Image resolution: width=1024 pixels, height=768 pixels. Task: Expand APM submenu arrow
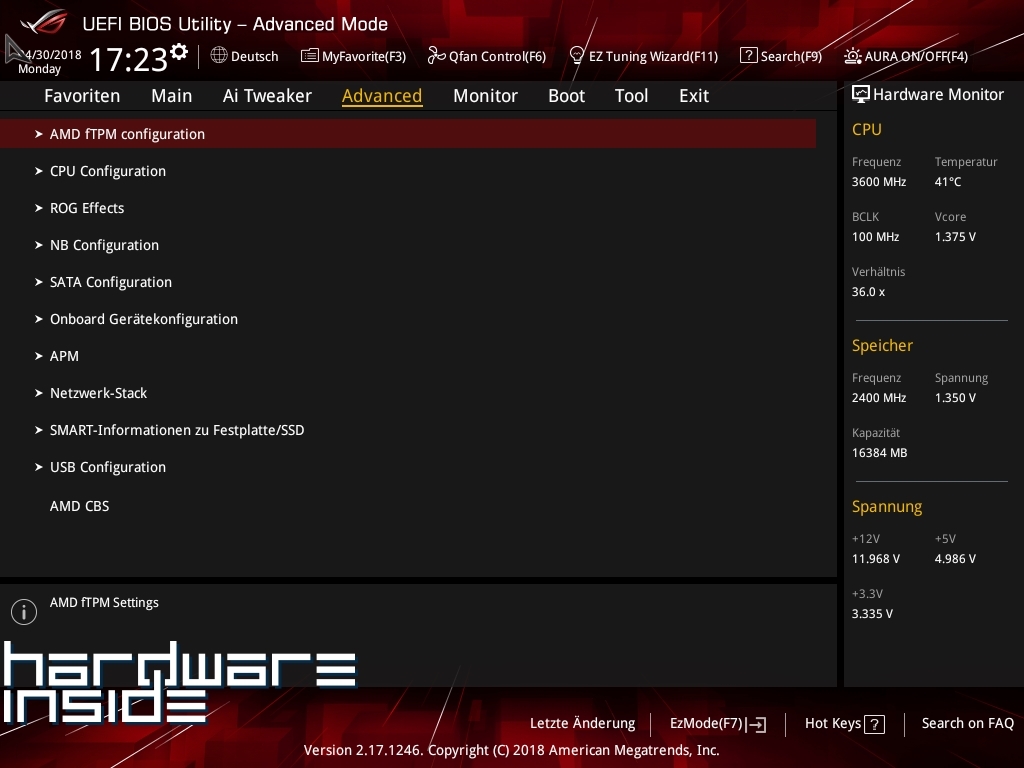pyautogui.click(x=39, y=356)
